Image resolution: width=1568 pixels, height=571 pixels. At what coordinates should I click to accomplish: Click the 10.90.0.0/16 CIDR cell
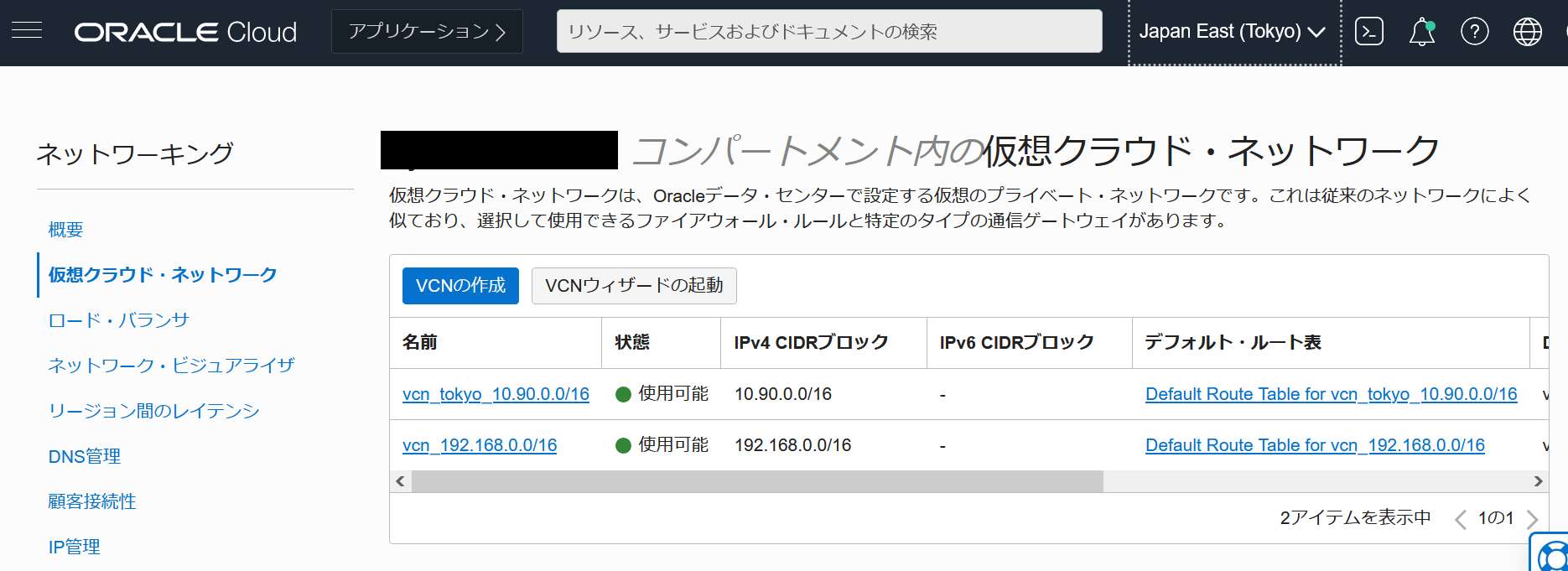(783, 394)
